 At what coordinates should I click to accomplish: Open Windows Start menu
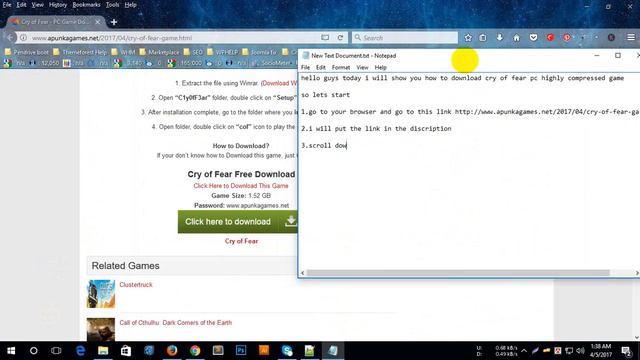11,351
